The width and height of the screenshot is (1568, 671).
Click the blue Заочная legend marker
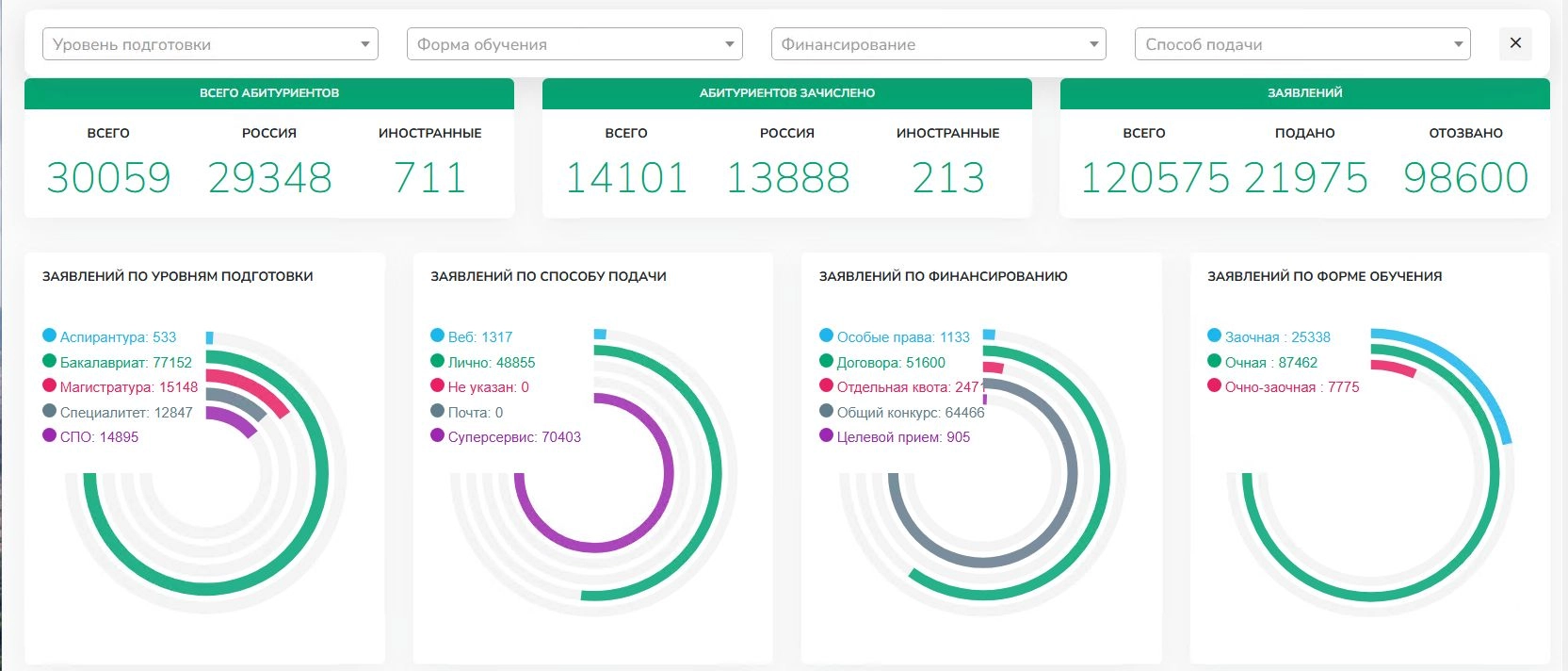pyautogui.click(x=1214, y=335)
